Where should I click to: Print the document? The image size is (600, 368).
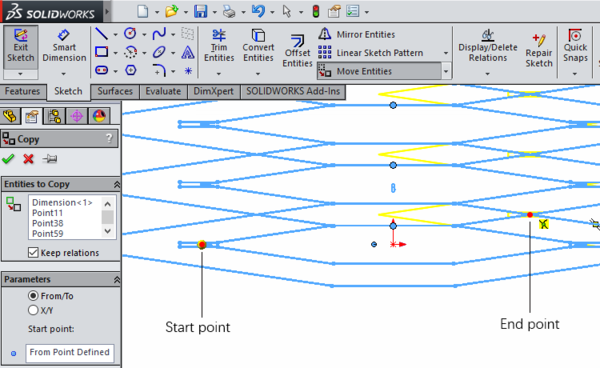tap(229, 11)
